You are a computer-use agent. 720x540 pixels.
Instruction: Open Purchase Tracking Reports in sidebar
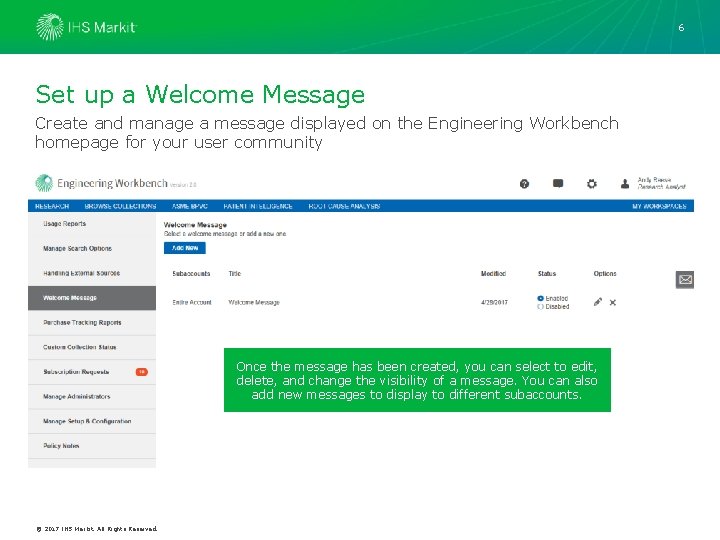(92, 323)
